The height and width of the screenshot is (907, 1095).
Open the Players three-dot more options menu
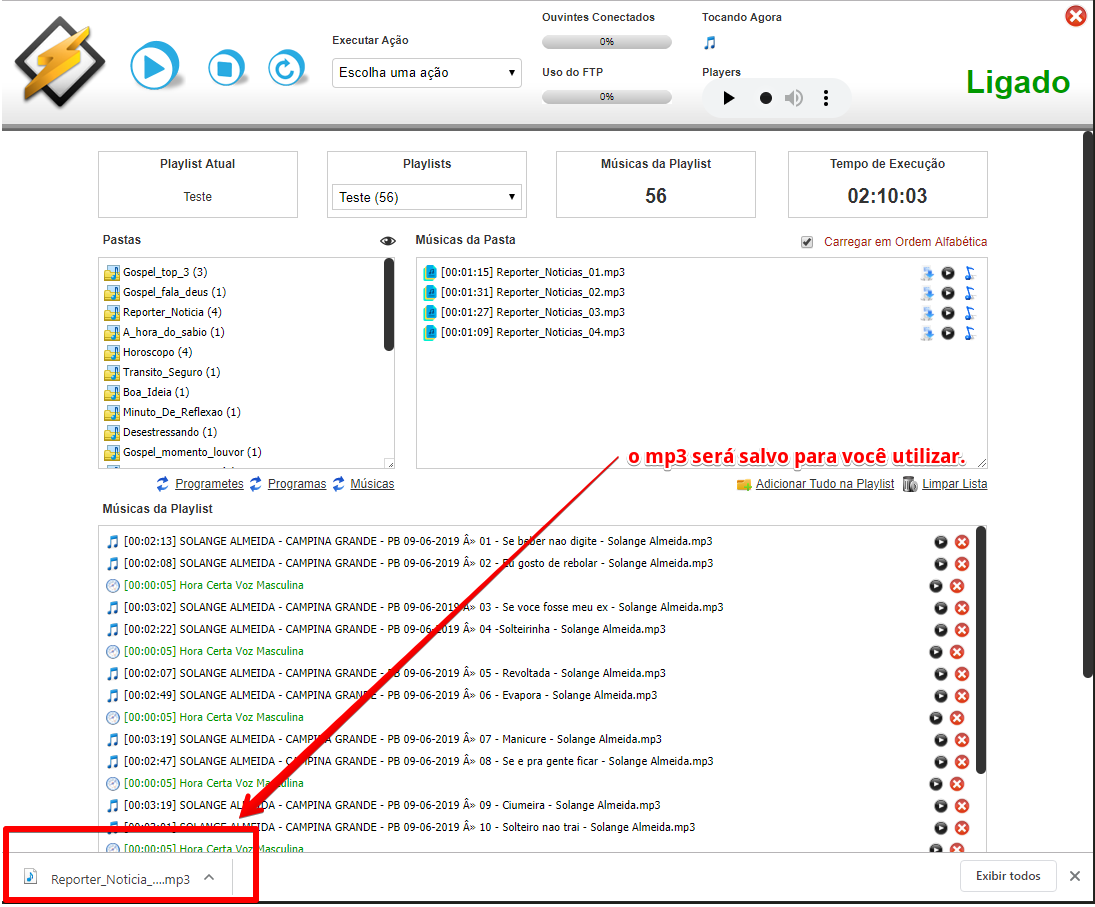coord(826,98)
